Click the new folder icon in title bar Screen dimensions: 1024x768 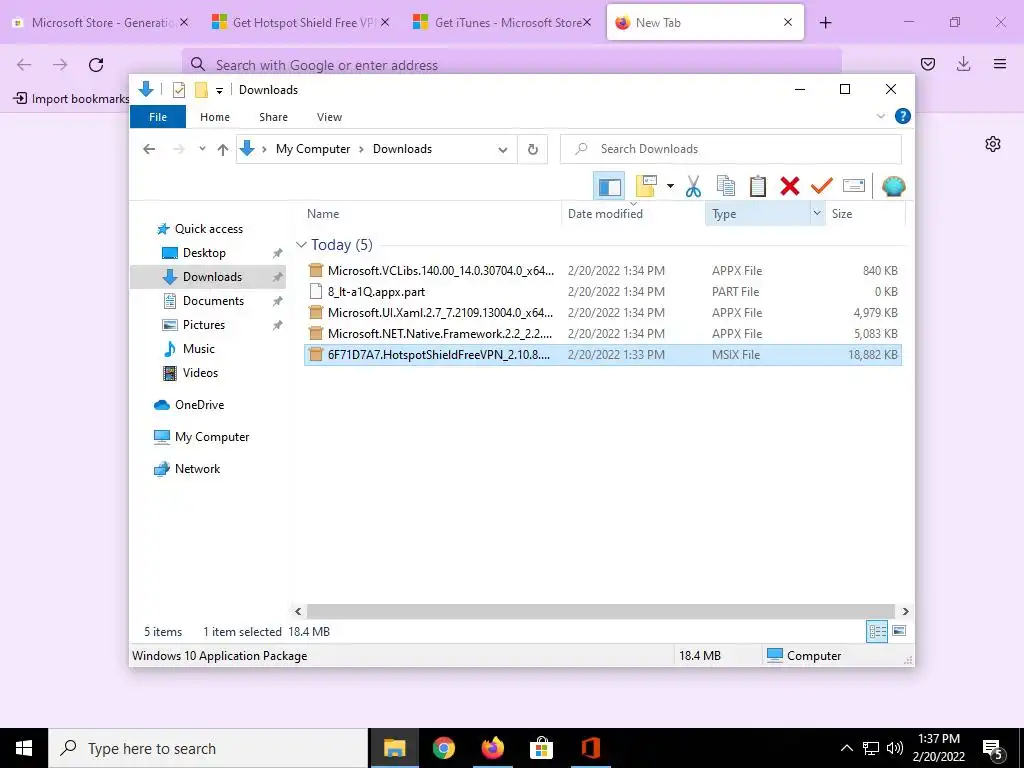[201, 89]
